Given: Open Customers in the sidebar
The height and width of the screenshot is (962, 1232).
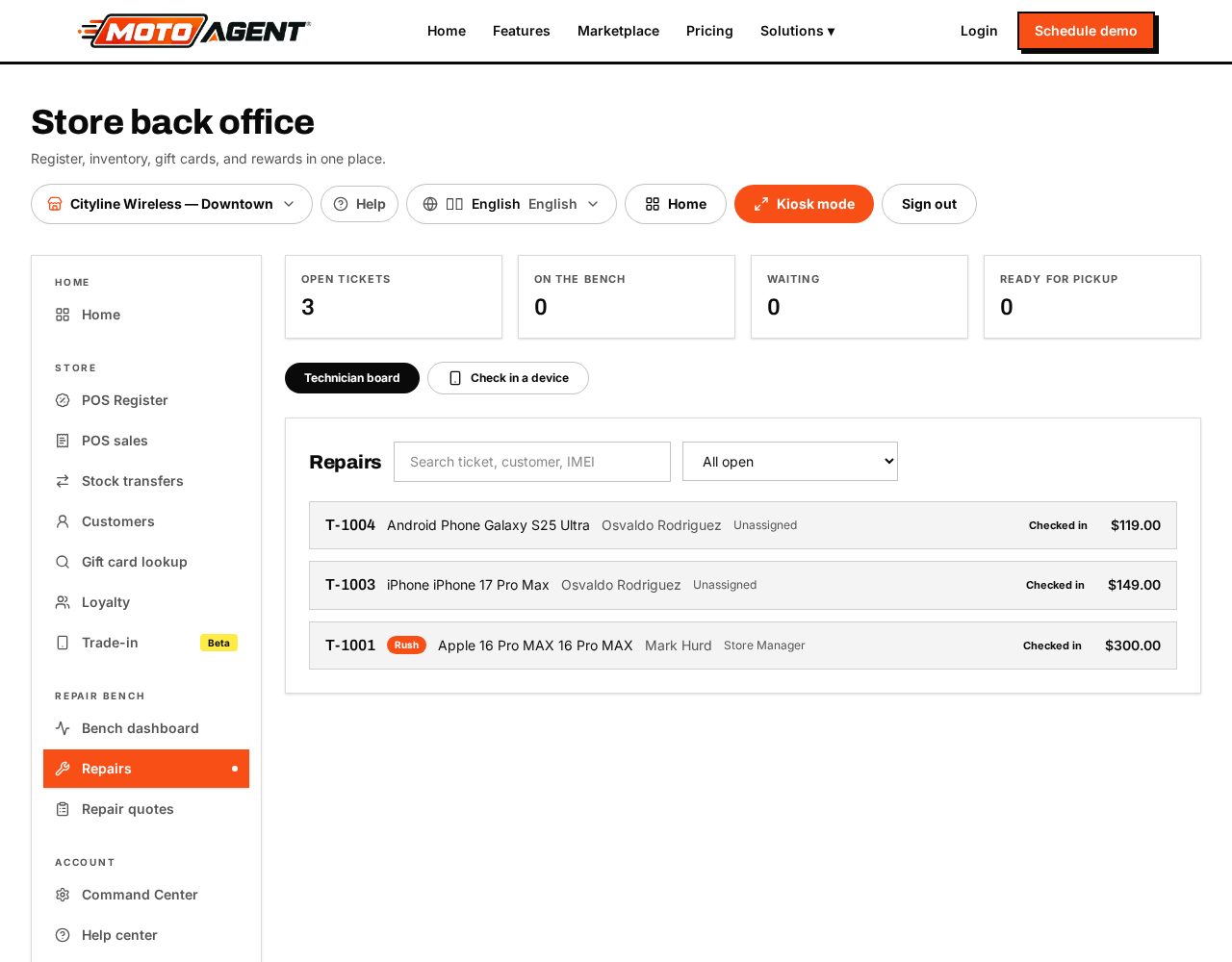Looking at the screenshot, I should pos(146,521).
